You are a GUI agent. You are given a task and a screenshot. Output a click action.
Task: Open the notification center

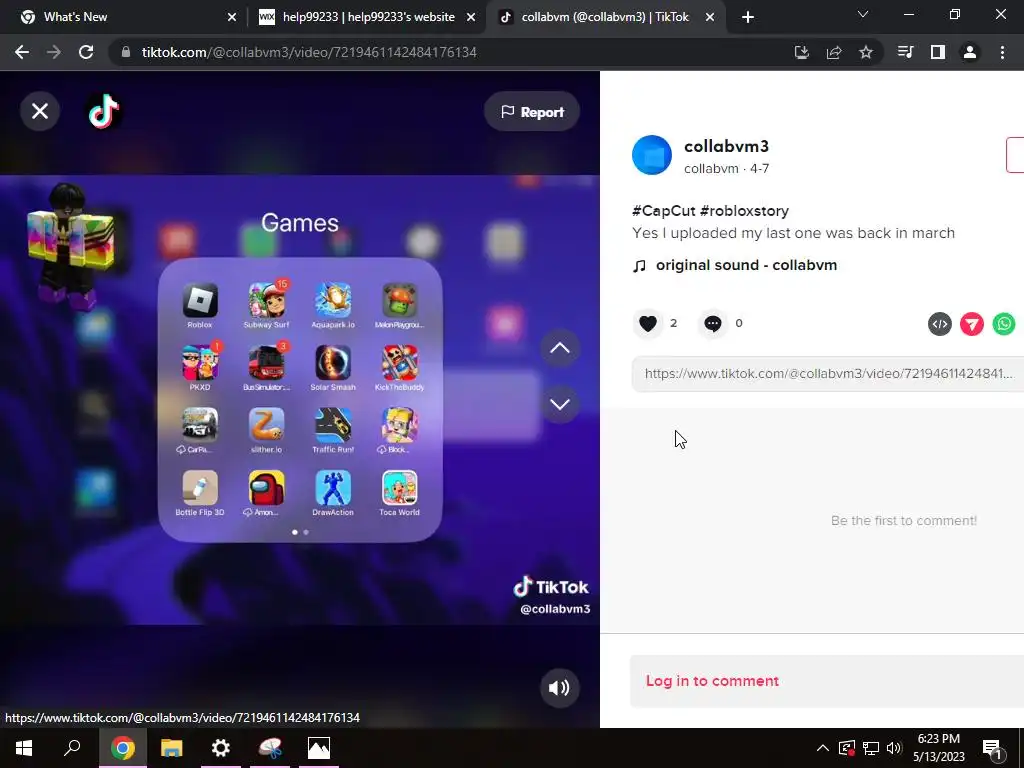pyautogui.click(x=992, y=748)
